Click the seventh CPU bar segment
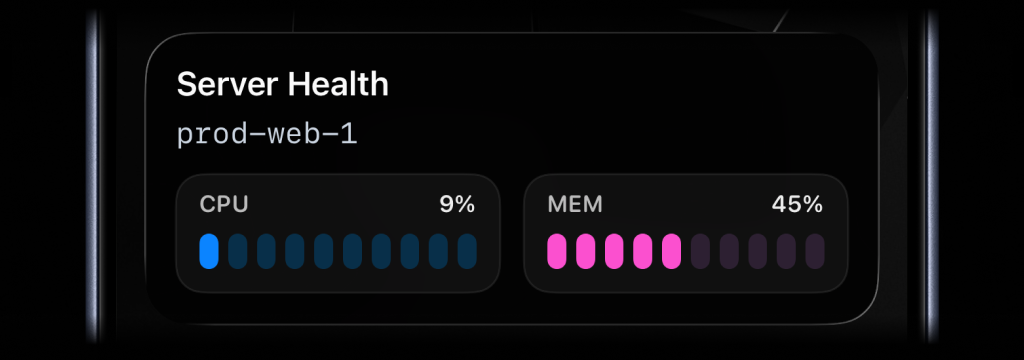Viewport: 1024px width, 360px height. [381, 252]
